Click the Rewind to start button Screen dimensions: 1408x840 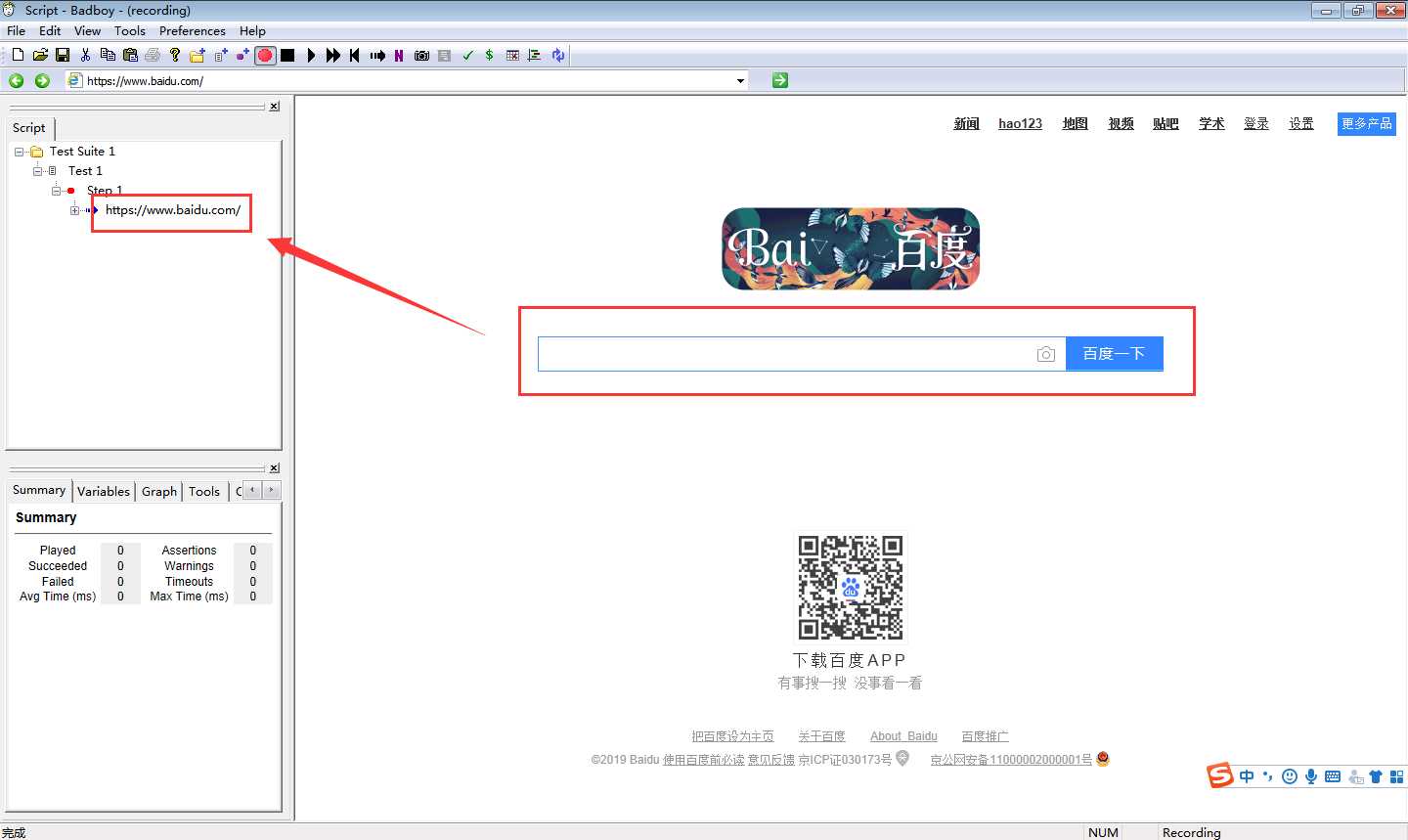click(x=355, y=55)
